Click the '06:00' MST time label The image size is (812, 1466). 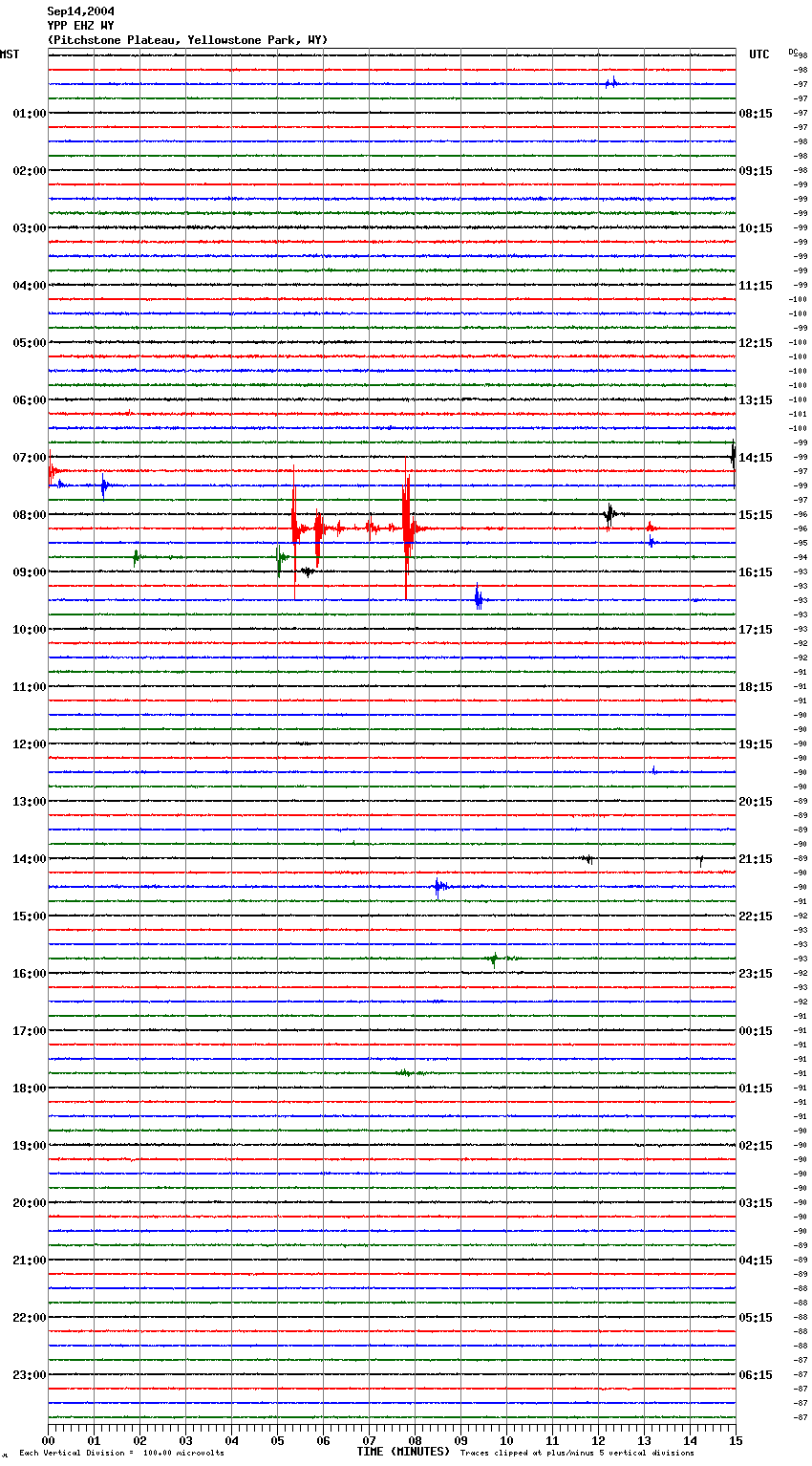pos(29,400)
